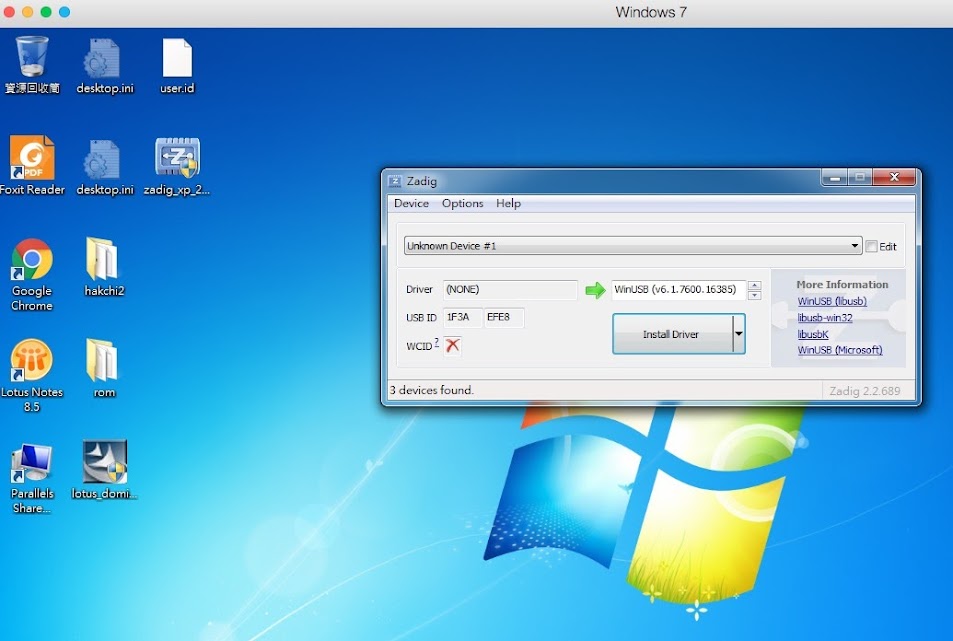The height and width of the screenshot is (641, 953).
Task: Step driver selection down arrow
Action: (754, 295)
